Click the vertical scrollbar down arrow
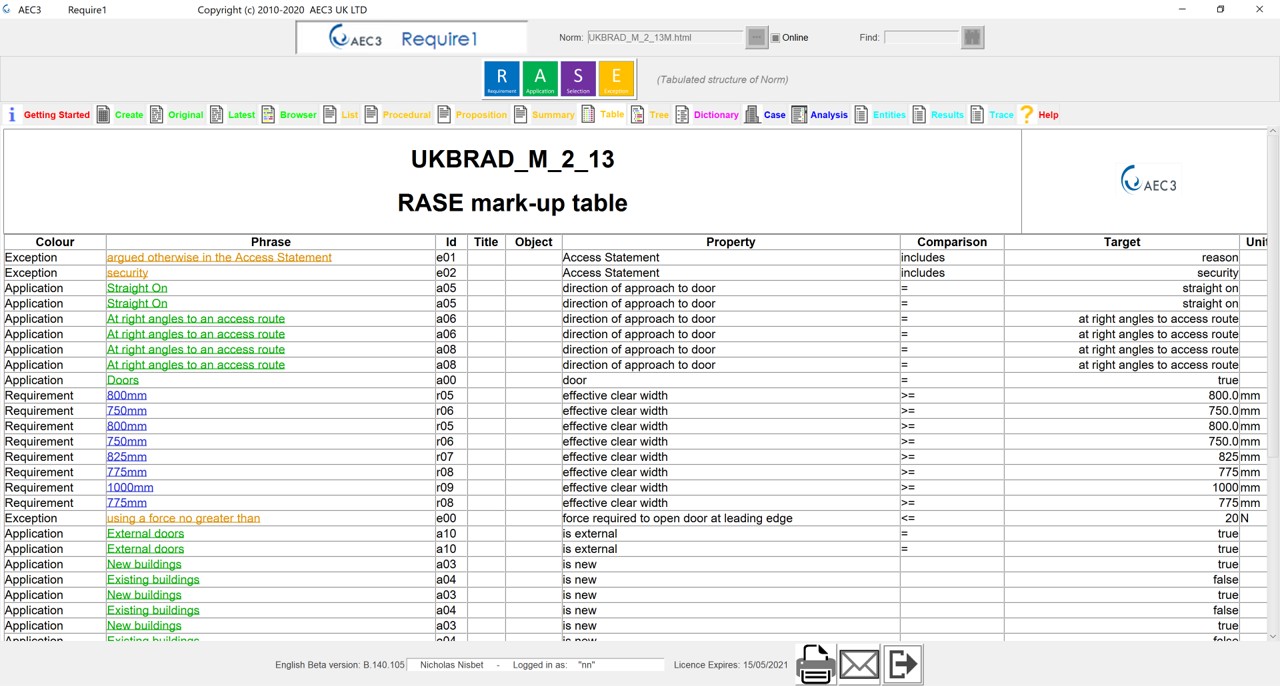Image resolution: width=1280 pixels, height=686 pixels. click(1273, 636)
